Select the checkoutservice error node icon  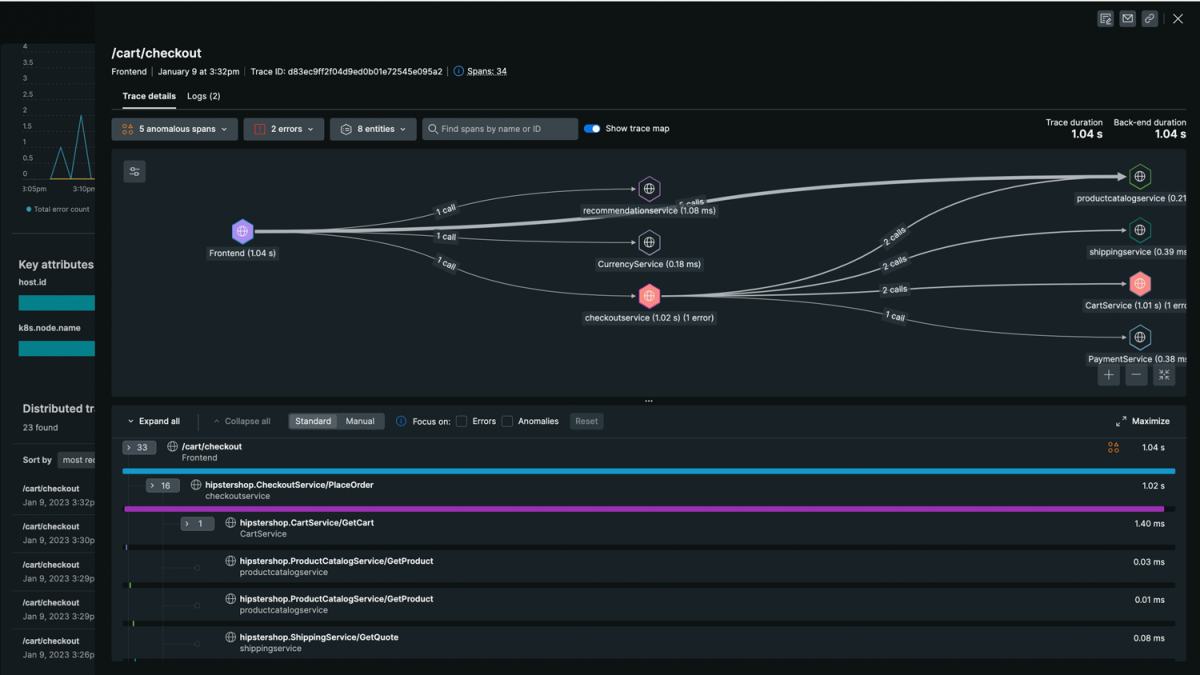tap(649, 296)
